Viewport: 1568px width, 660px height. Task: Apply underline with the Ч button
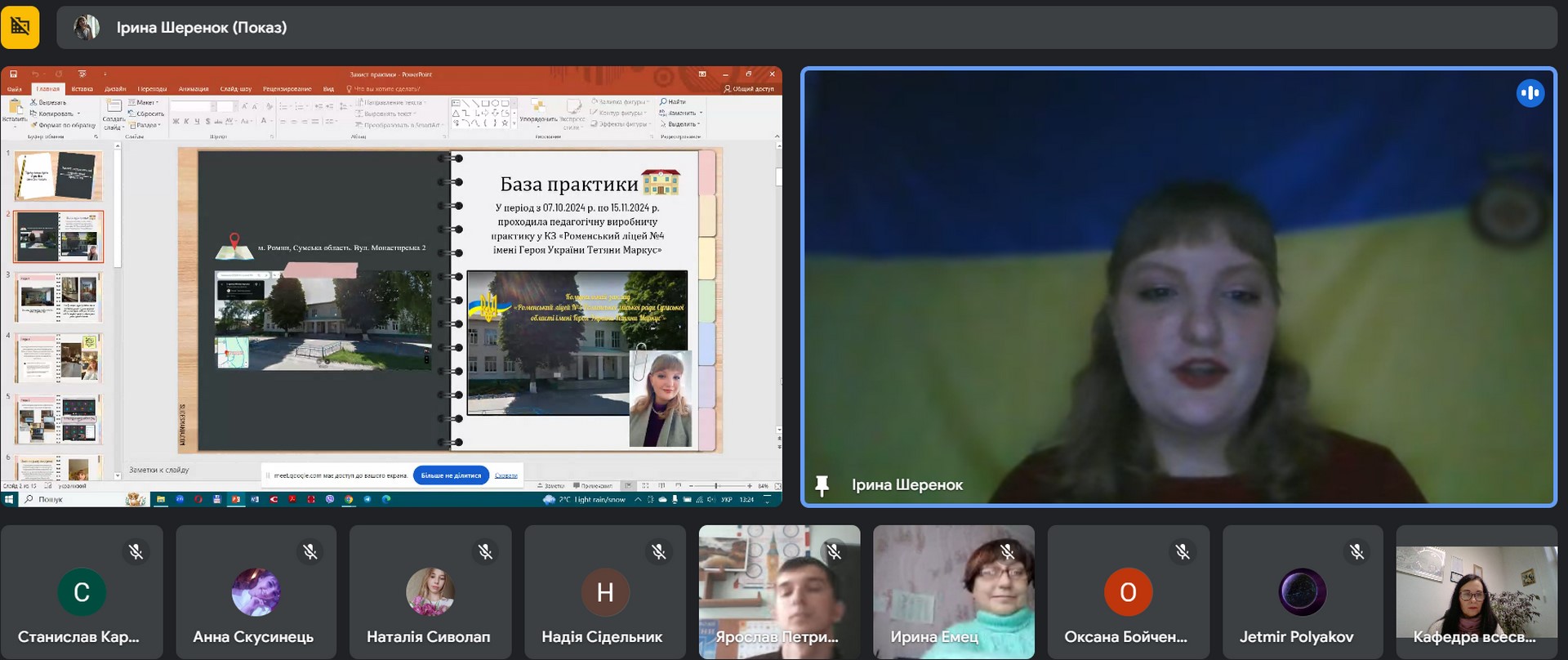point(197,122)
